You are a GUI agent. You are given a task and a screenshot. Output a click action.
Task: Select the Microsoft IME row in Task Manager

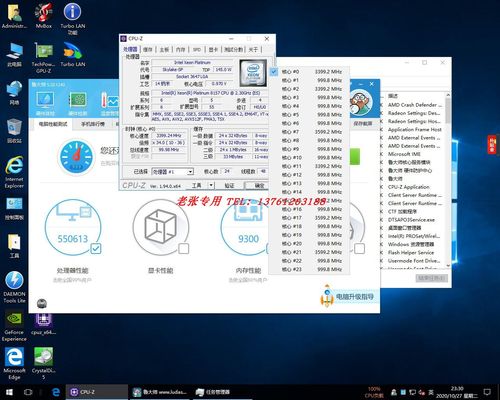[x=413, y=154]
